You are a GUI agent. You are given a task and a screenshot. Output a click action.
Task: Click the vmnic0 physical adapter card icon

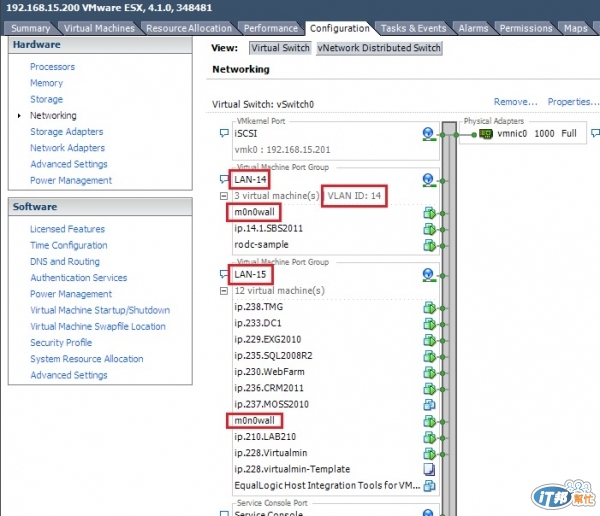point(486,134)
